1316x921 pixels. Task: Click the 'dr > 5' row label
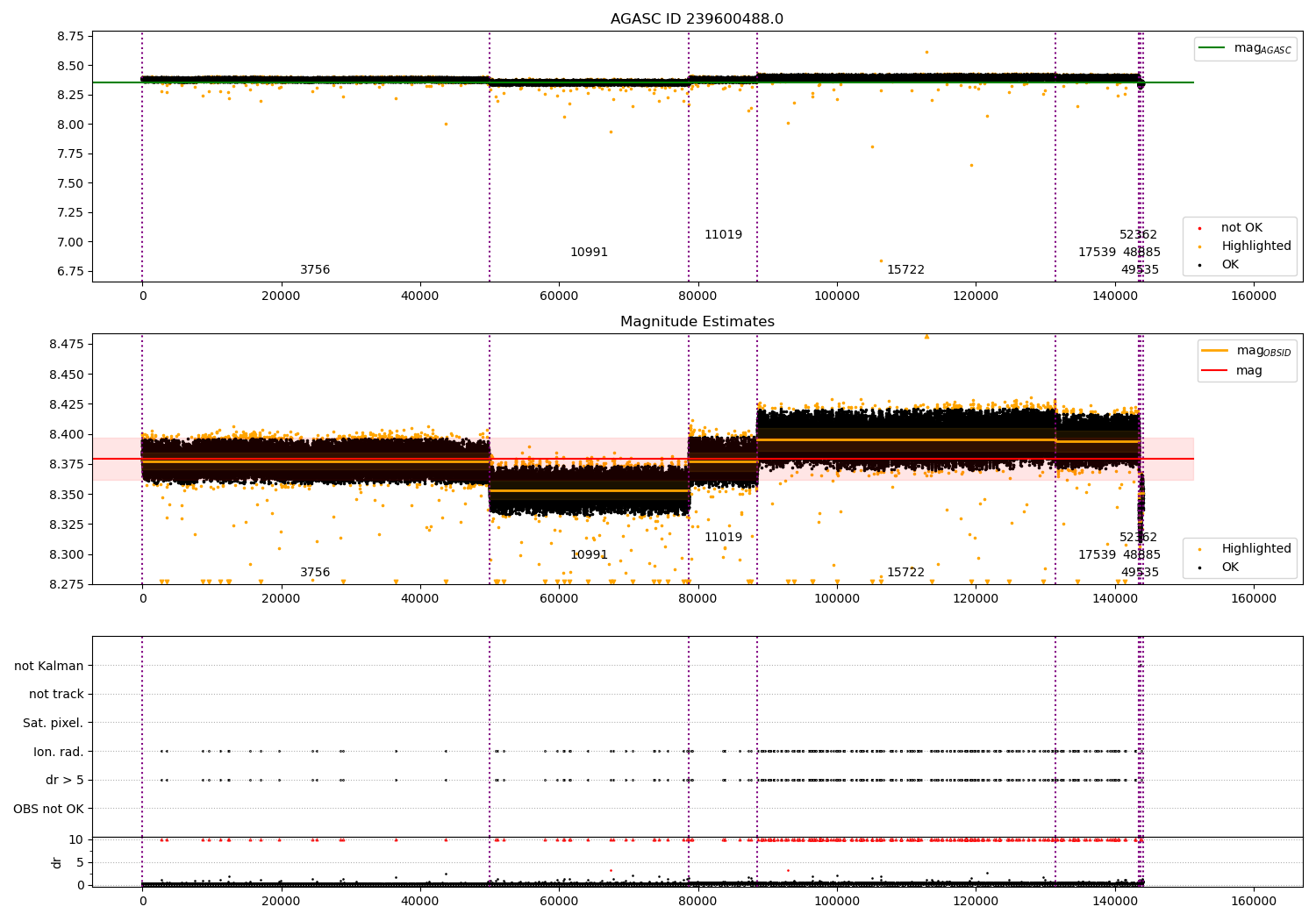(65, 781)
